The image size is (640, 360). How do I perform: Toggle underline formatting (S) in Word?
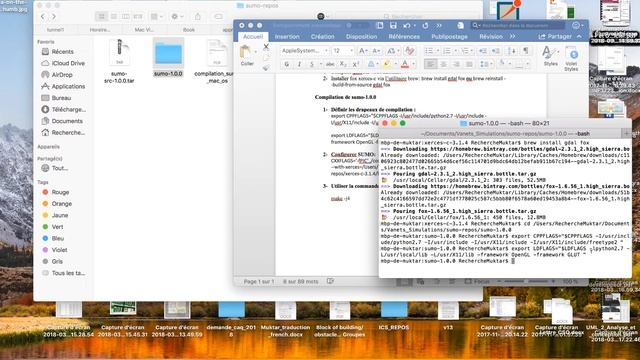point(312,64)
